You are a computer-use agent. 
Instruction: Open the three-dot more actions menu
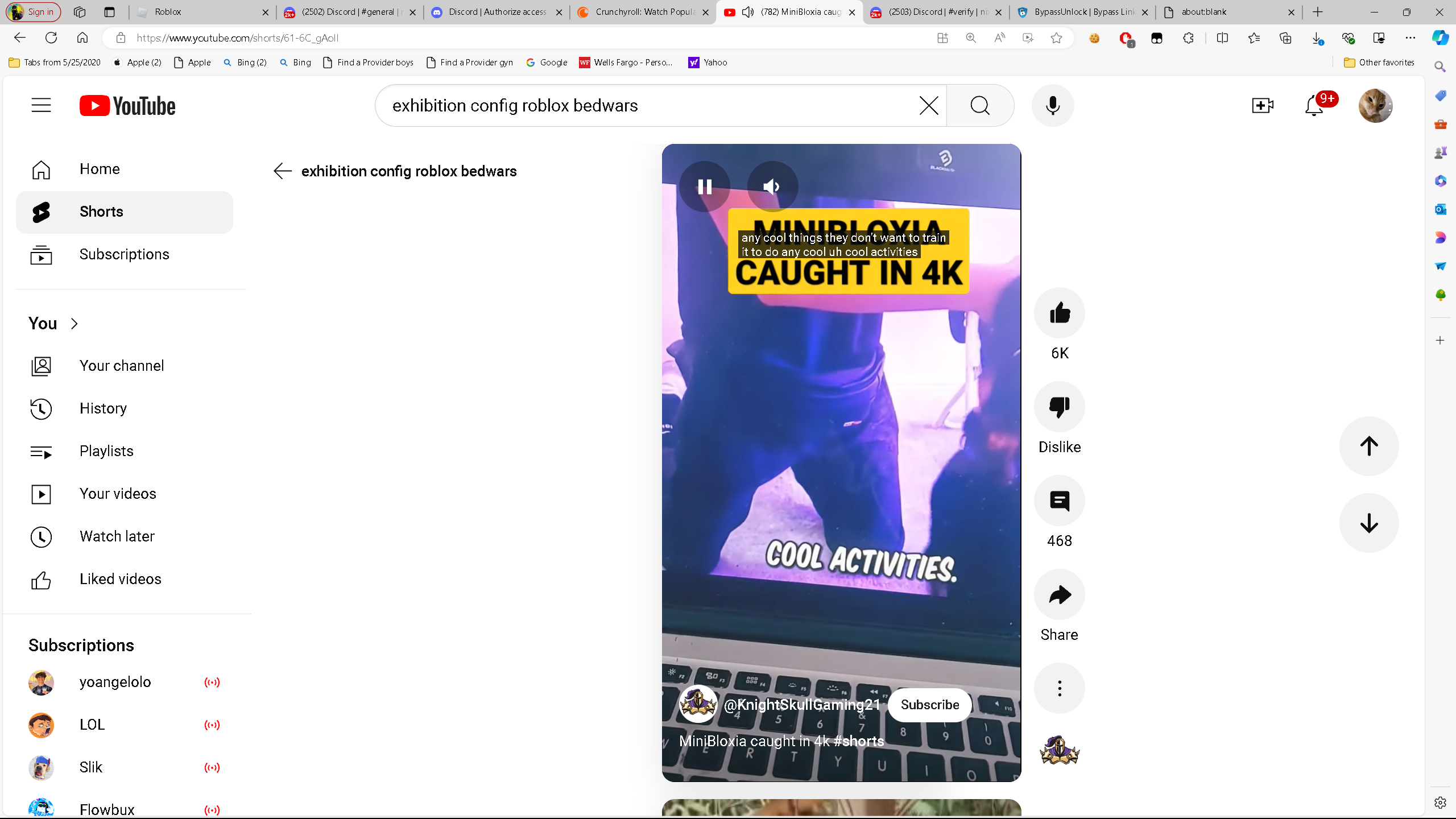[x=1059, y=688]
